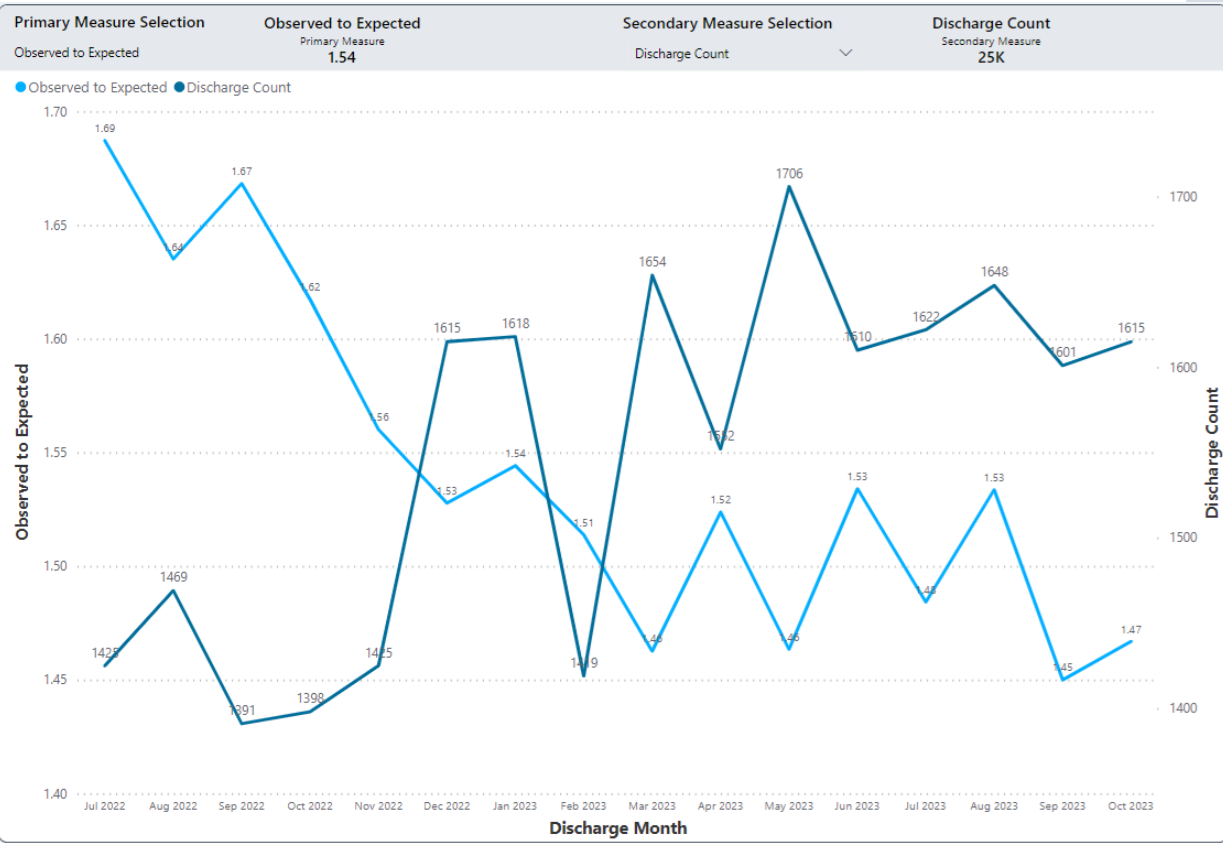Select the 1.69 data point for Jul 2022
The height and width of the screenshot is (843, 1225).
(105, 140)
